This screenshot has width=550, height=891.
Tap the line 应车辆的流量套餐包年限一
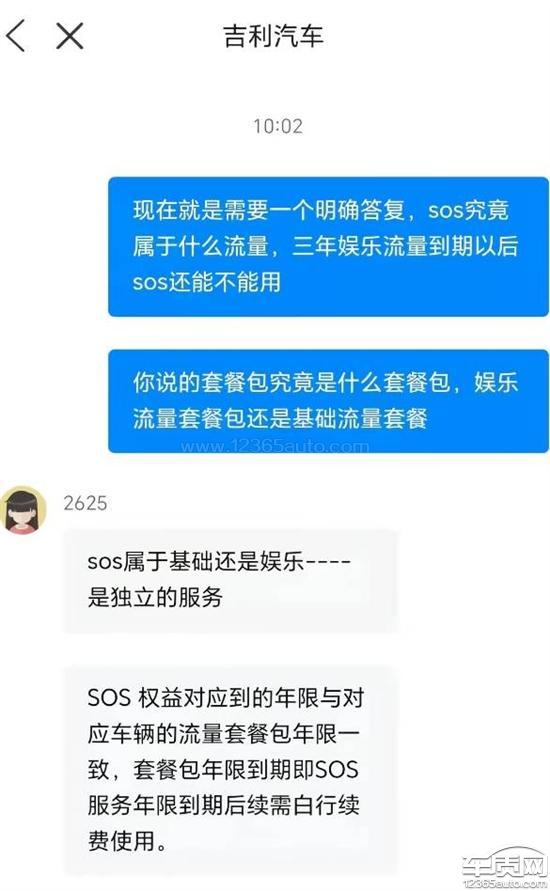point(224,734)
